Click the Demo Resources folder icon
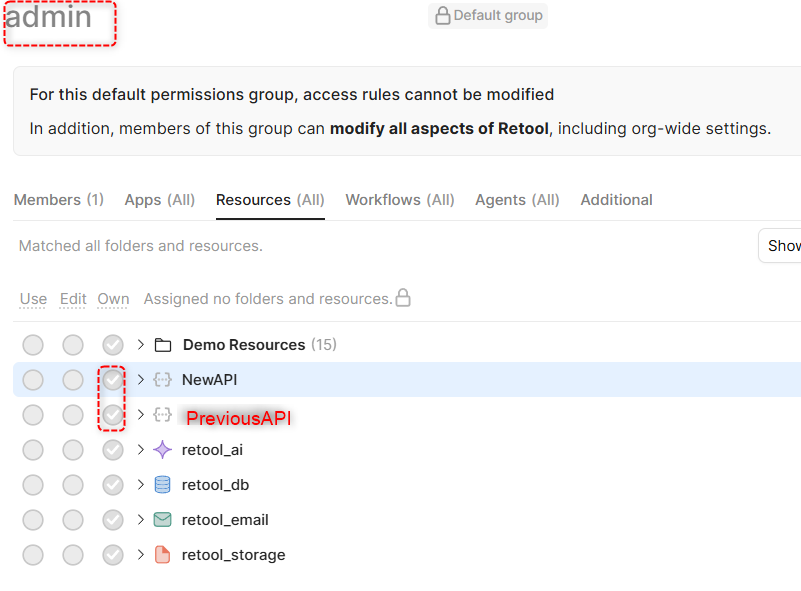The image size is (801, 591). coord(163,345)
